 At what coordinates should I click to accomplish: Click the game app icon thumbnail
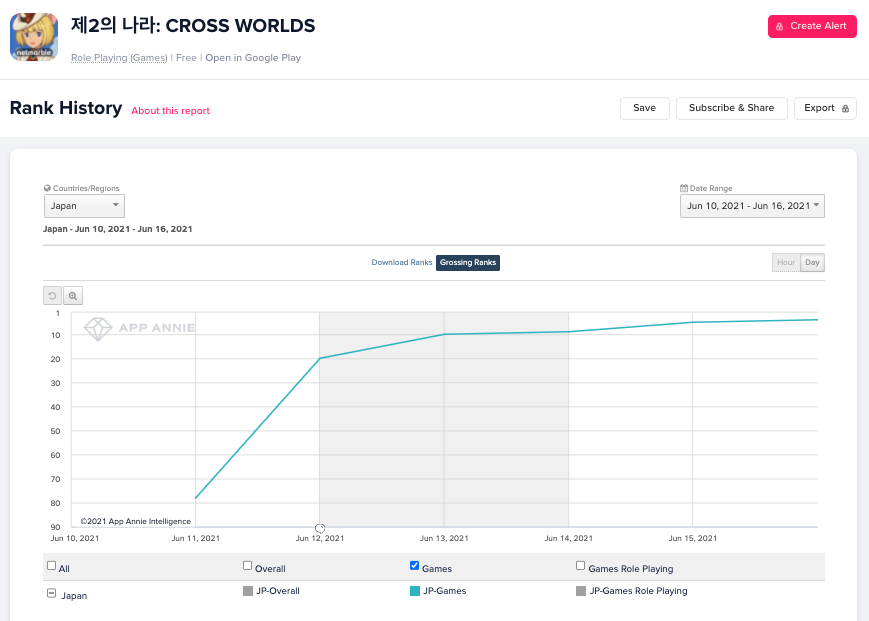coord(34,37)
